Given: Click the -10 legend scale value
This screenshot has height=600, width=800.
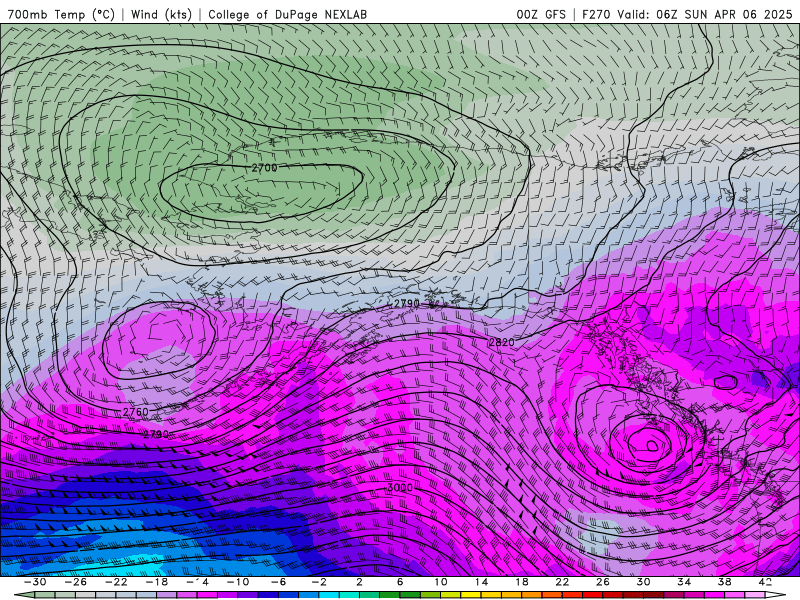Looking at the screenshot, I should tap(238, 582).
